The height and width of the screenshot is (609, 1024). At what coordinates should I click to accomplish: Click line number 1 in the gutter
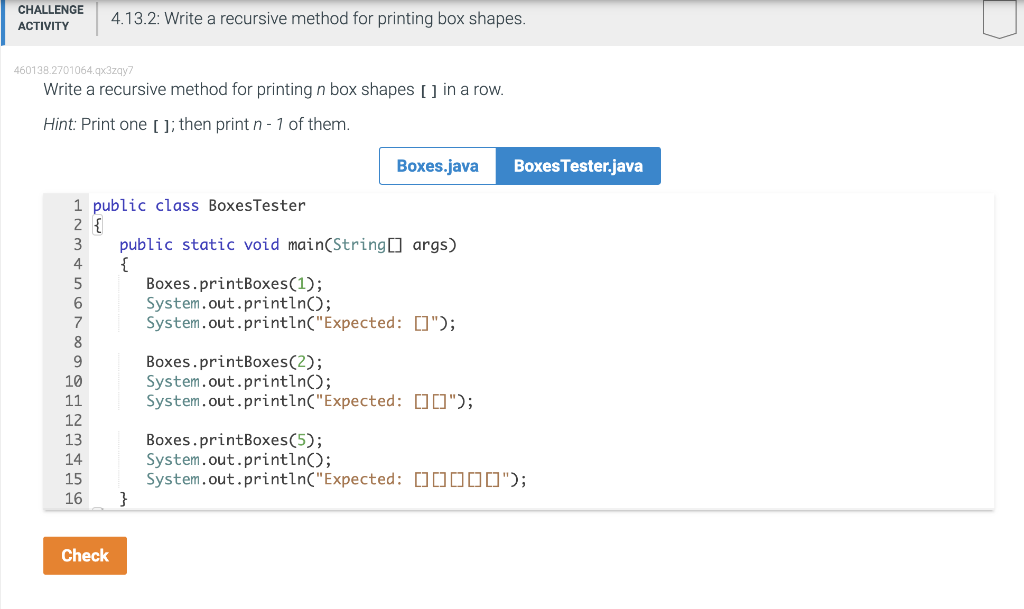[77, 205]
